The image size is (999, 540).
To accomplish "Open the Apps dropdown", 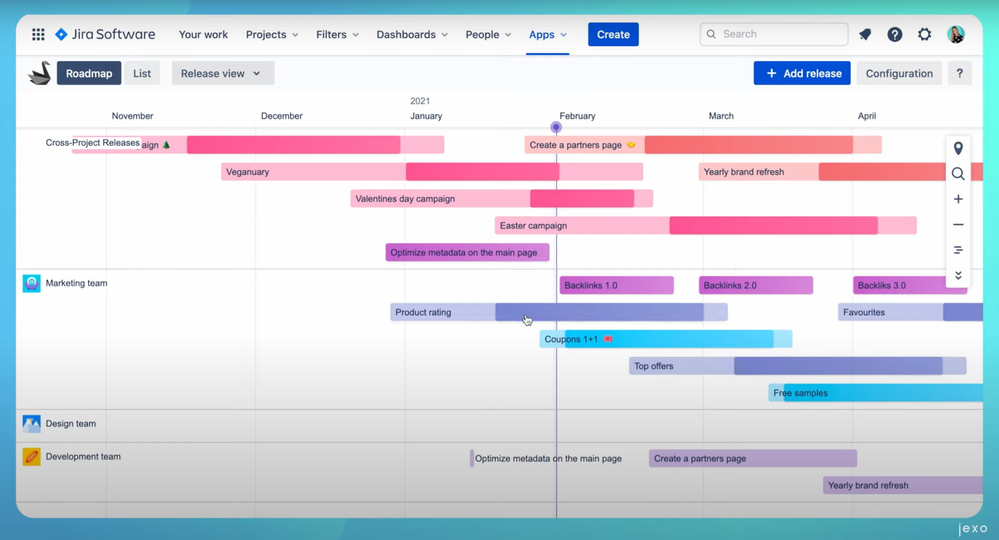I will tap(548, 34).
